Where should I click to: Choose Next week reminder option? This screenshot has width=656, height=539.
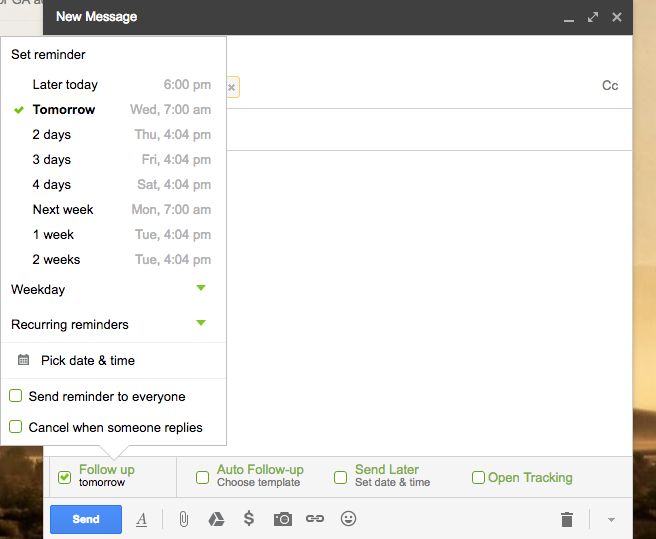63,210
